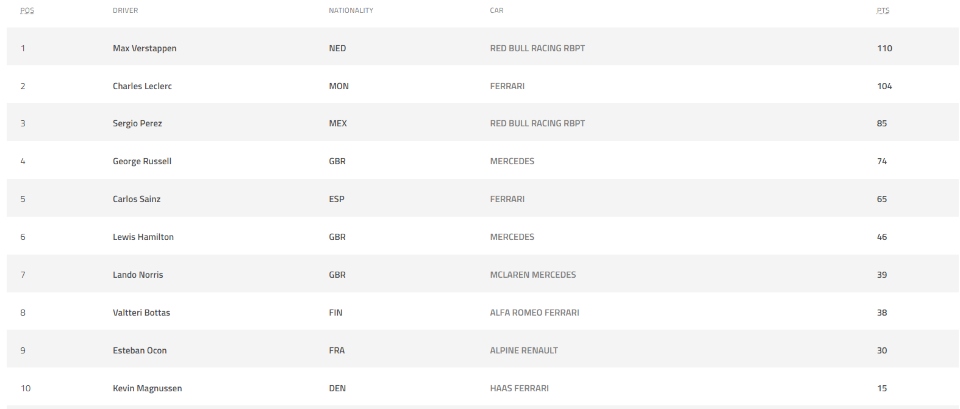Select the Haas Ferrari car link
The image size is (960, 409).
click(x=517, y=388)
